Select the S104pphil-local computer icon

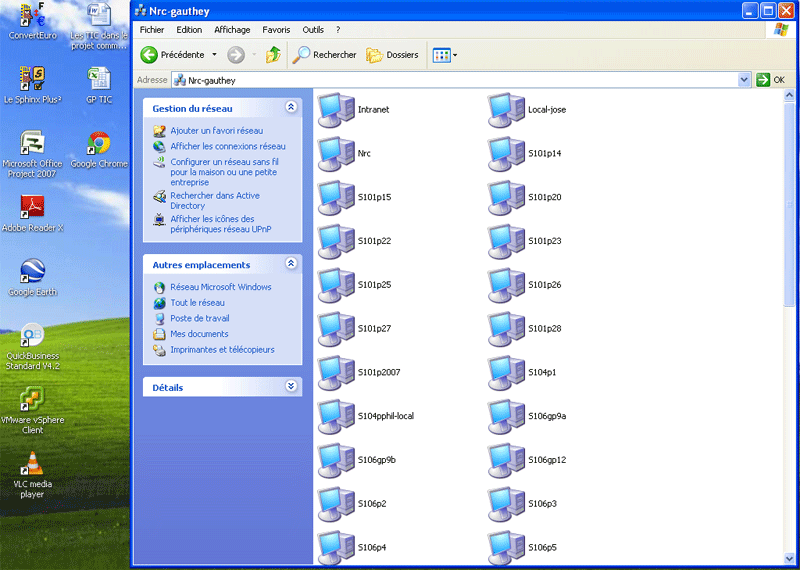pos(336,416)
